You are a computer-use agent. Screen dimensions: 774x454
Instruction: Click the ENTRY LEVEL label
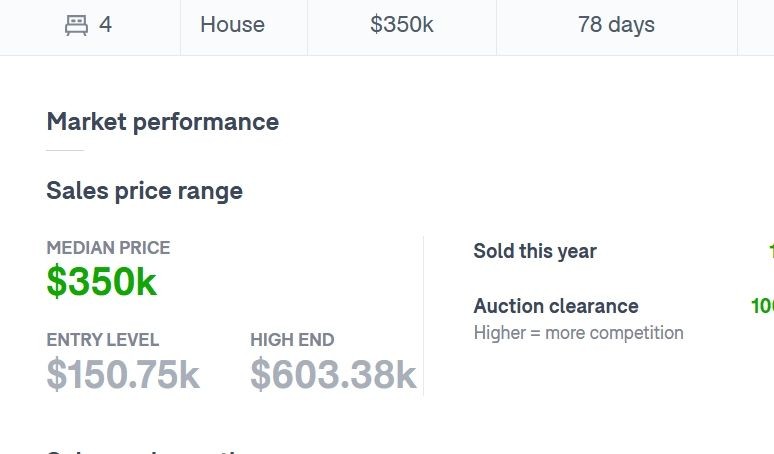(103, 340)
